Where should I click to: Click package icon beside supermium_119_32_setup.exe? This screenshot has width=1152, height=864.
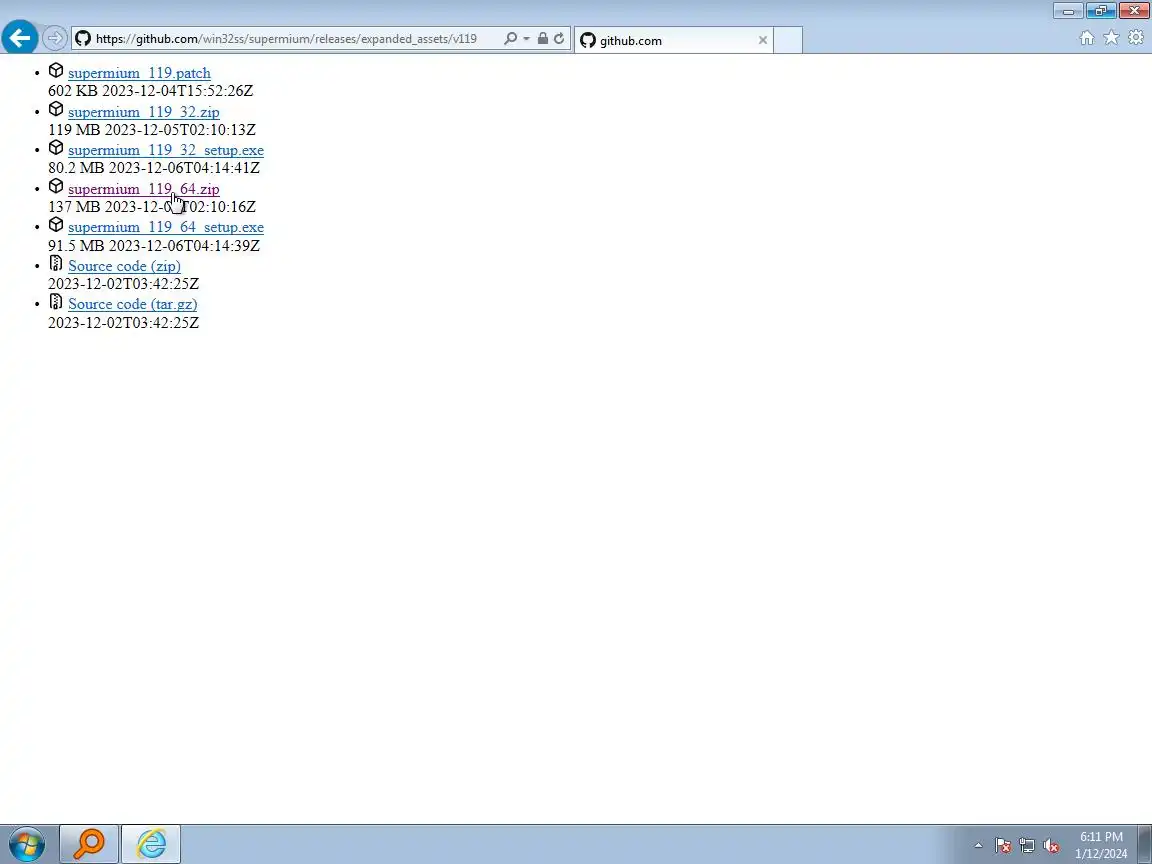click(56, 148)
